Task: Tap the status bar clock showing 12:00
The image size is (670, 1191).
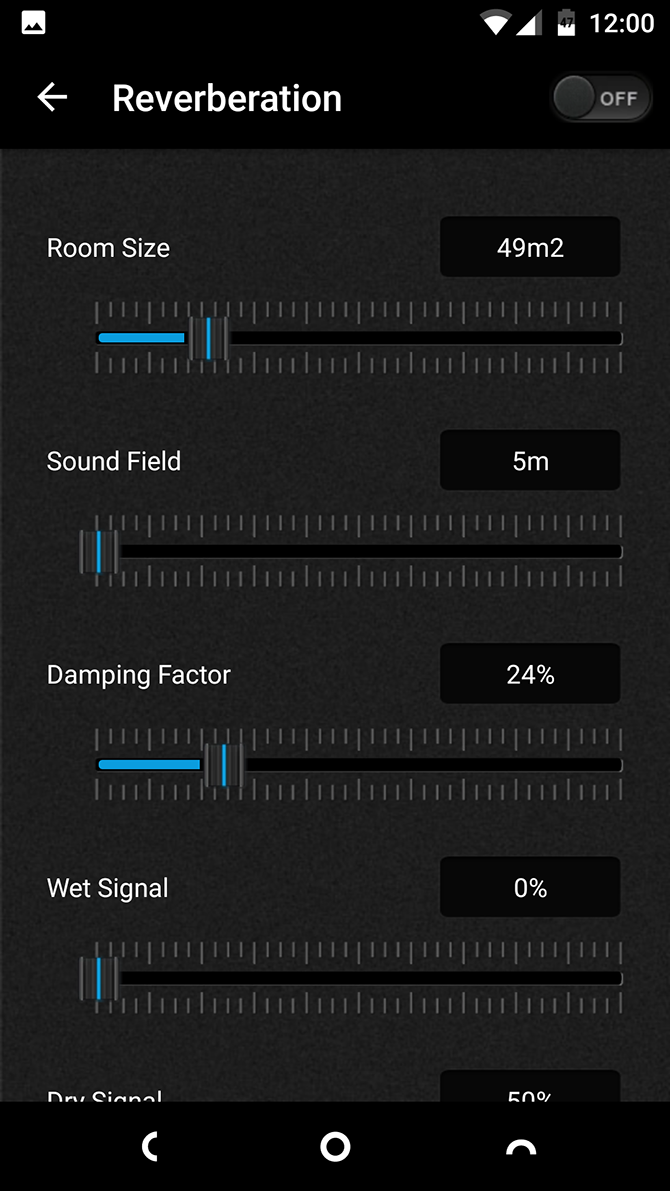Action: 622,23
